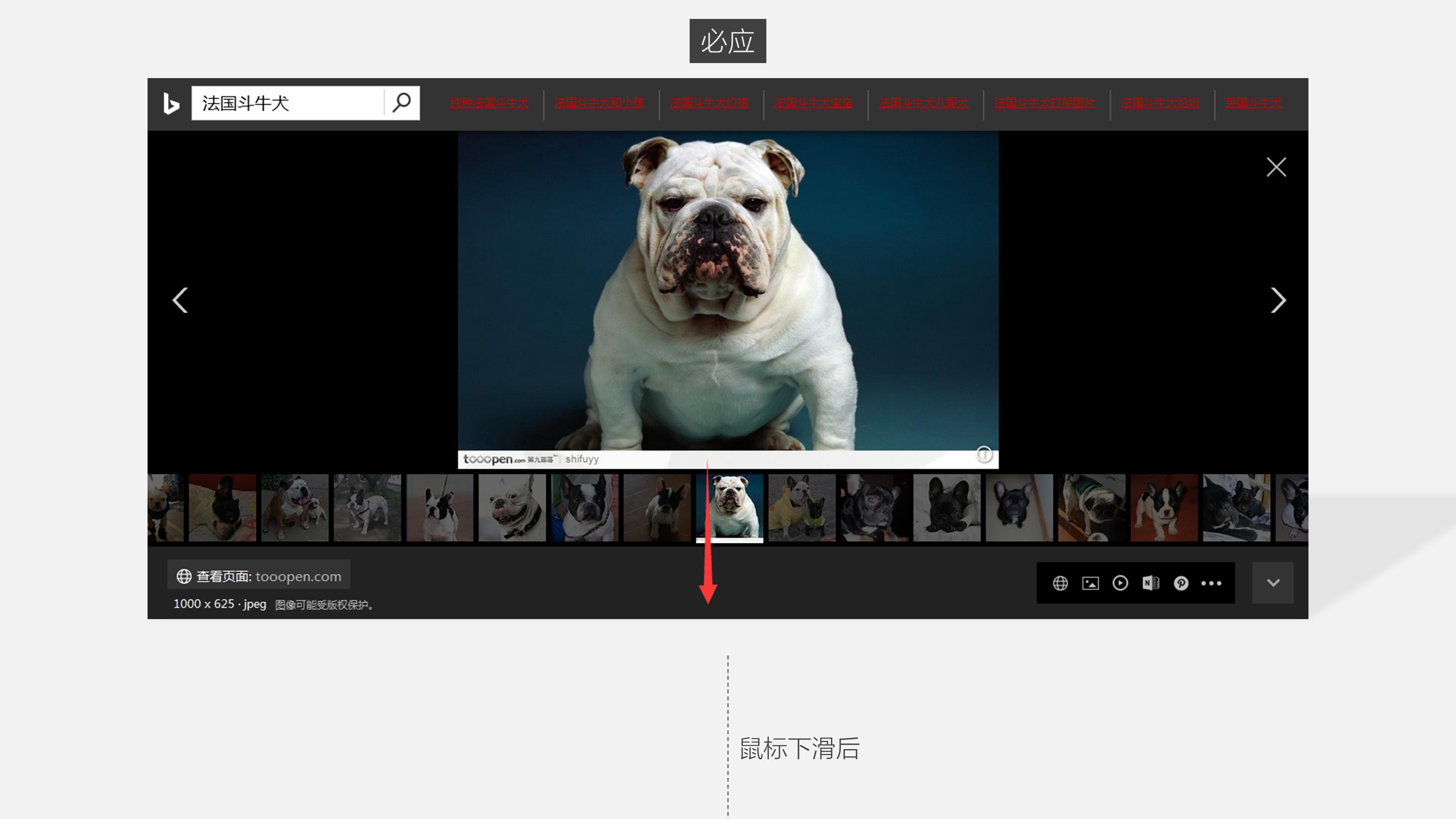Open the related search 法国斗牛犬八哥犬
The height and width of the screenshot is (819, 1456).
(x=924, y=103)
